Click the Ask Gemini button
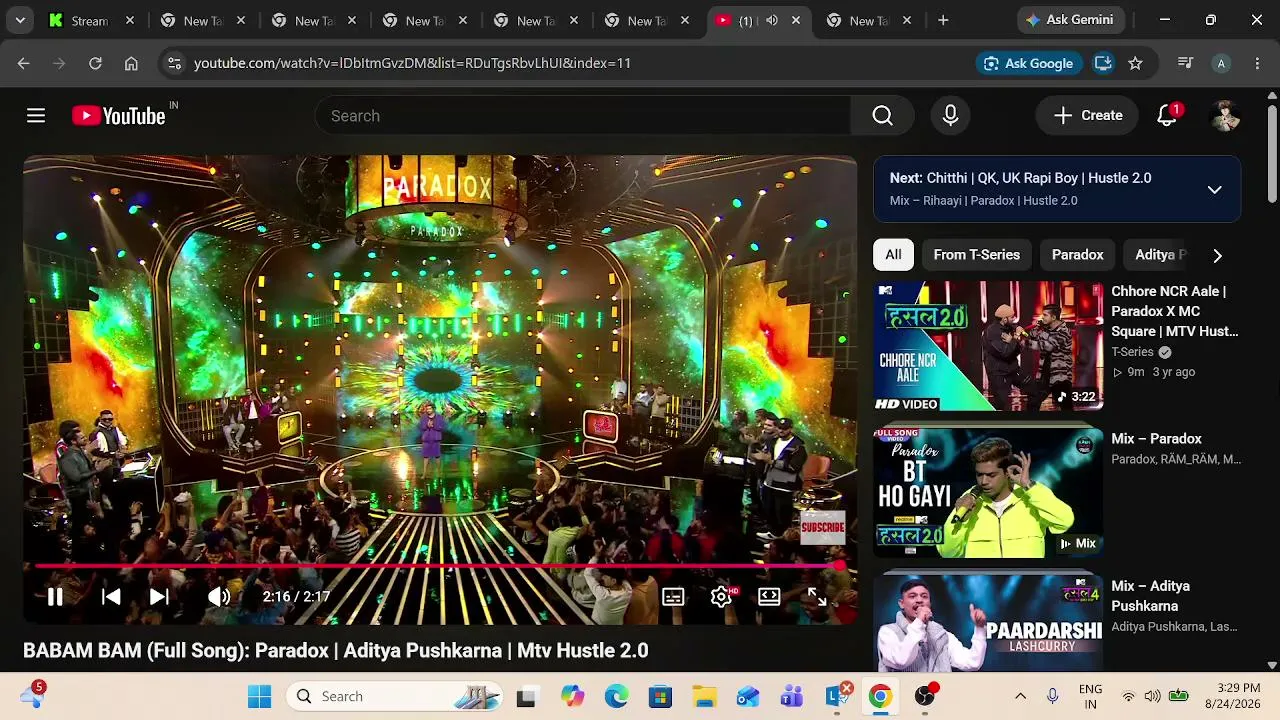This screenshot has width=1280, height=720. tap(1072, 20)
